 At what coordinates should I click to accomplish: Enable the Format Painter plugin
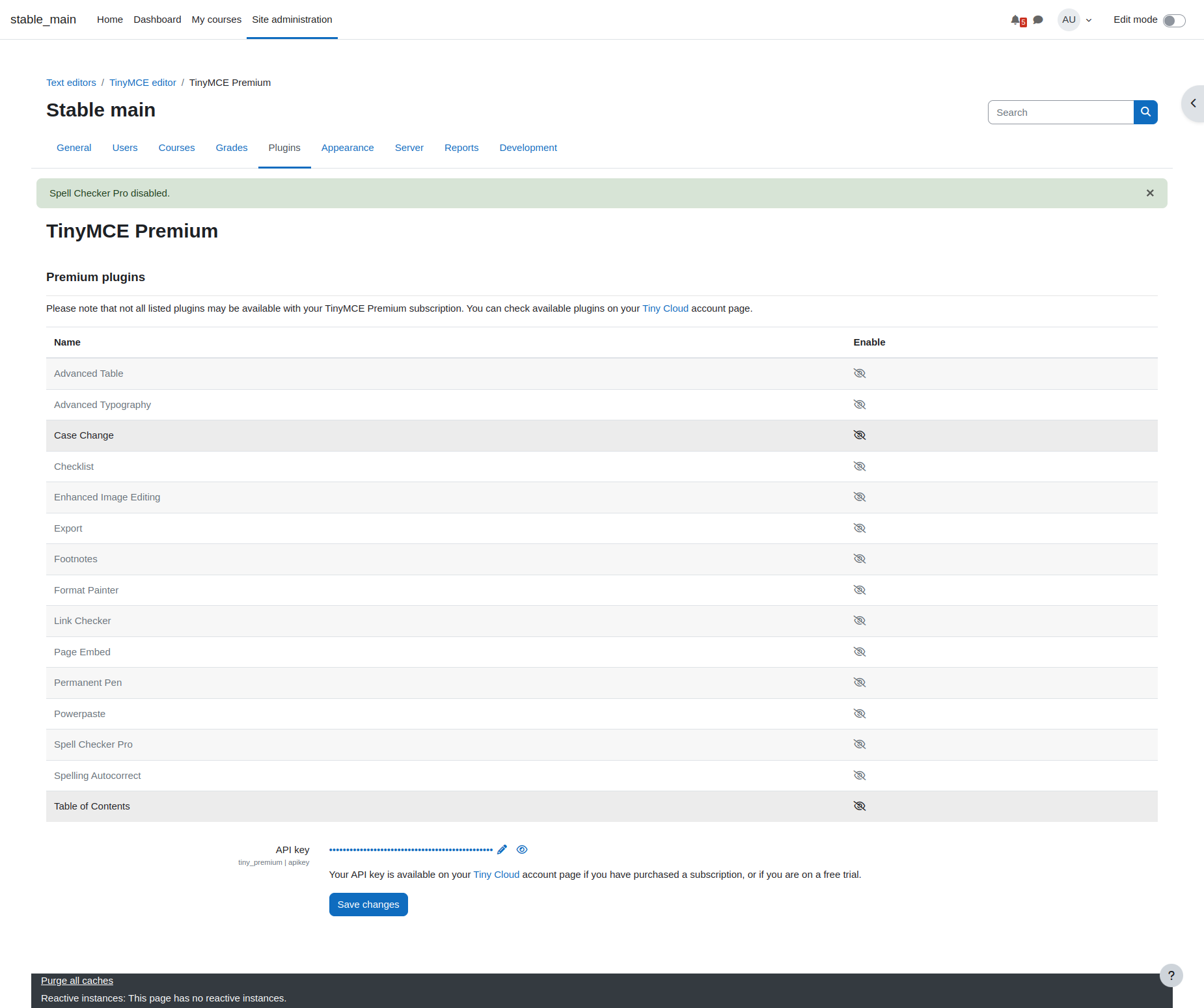coord(860,590)
